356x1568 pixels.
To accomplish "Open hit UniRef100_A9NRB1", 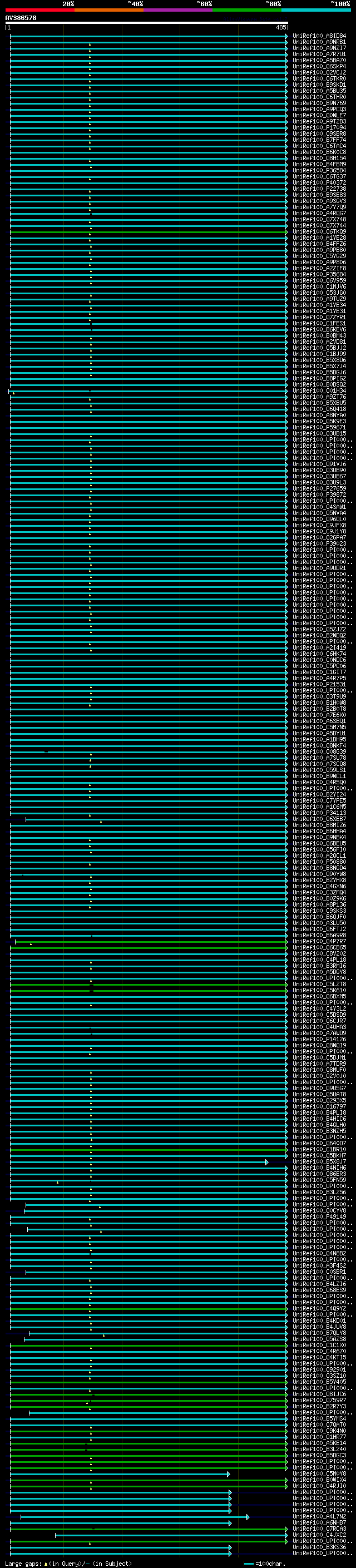I will [x=319, y=42].
